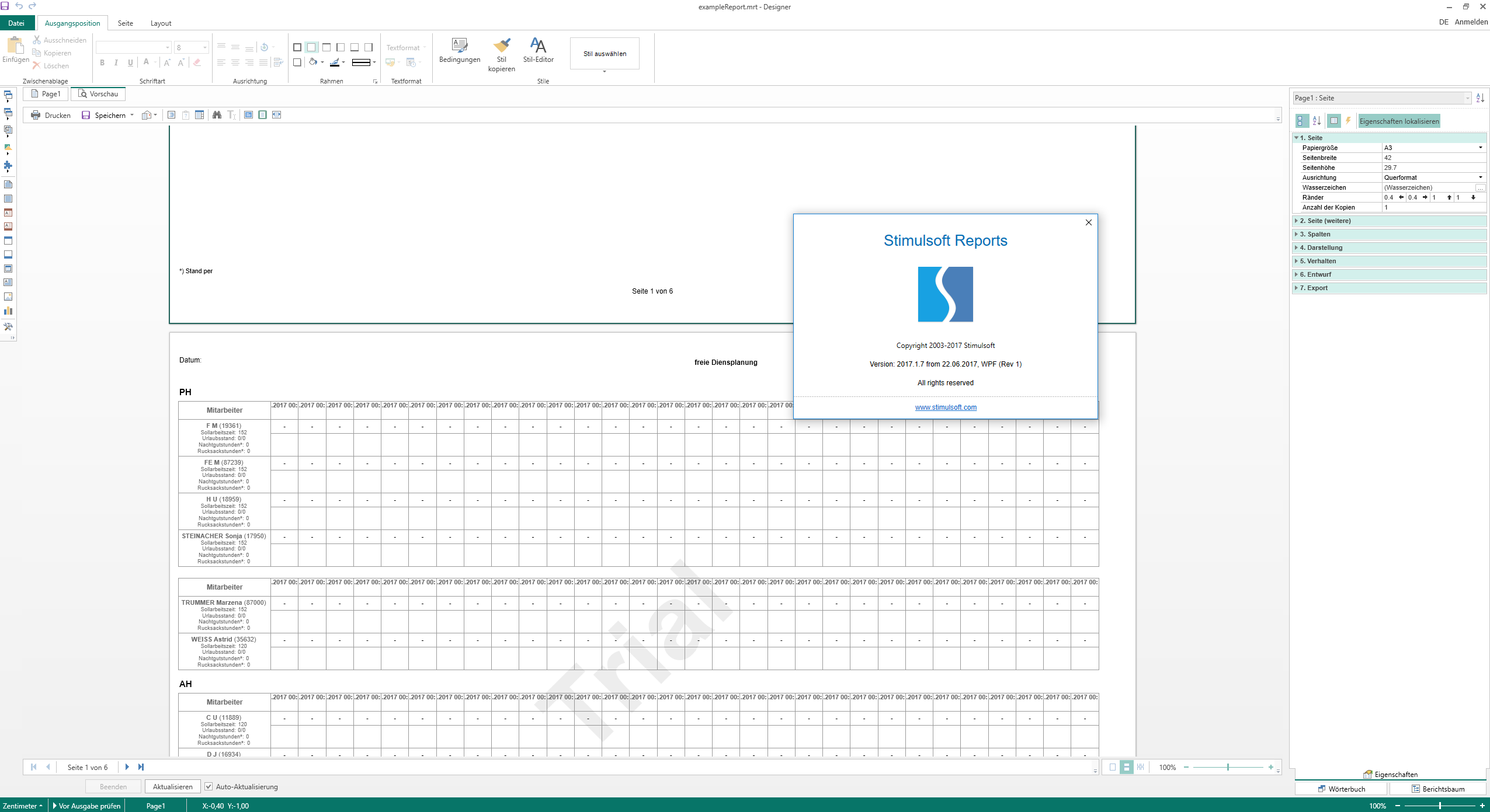Click the Drucken printer icon

[35, 115]
